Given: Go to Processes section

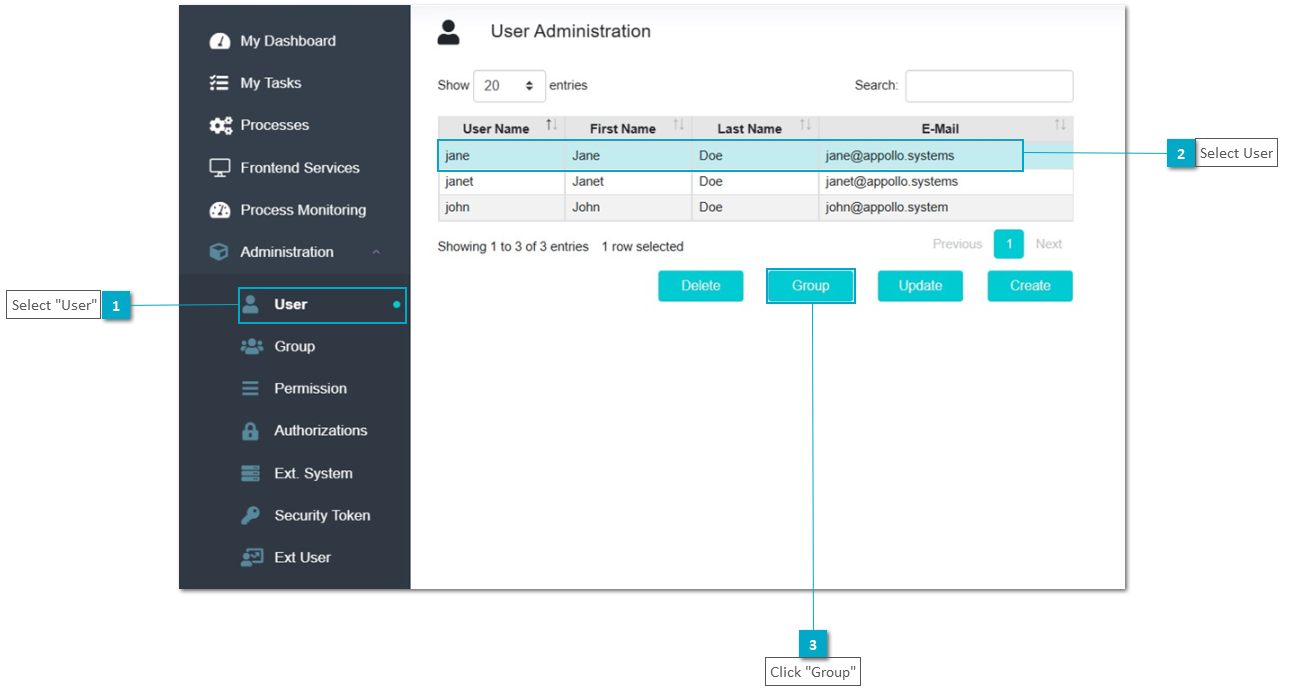Looking at the screenshot, I should pos(275,125).
